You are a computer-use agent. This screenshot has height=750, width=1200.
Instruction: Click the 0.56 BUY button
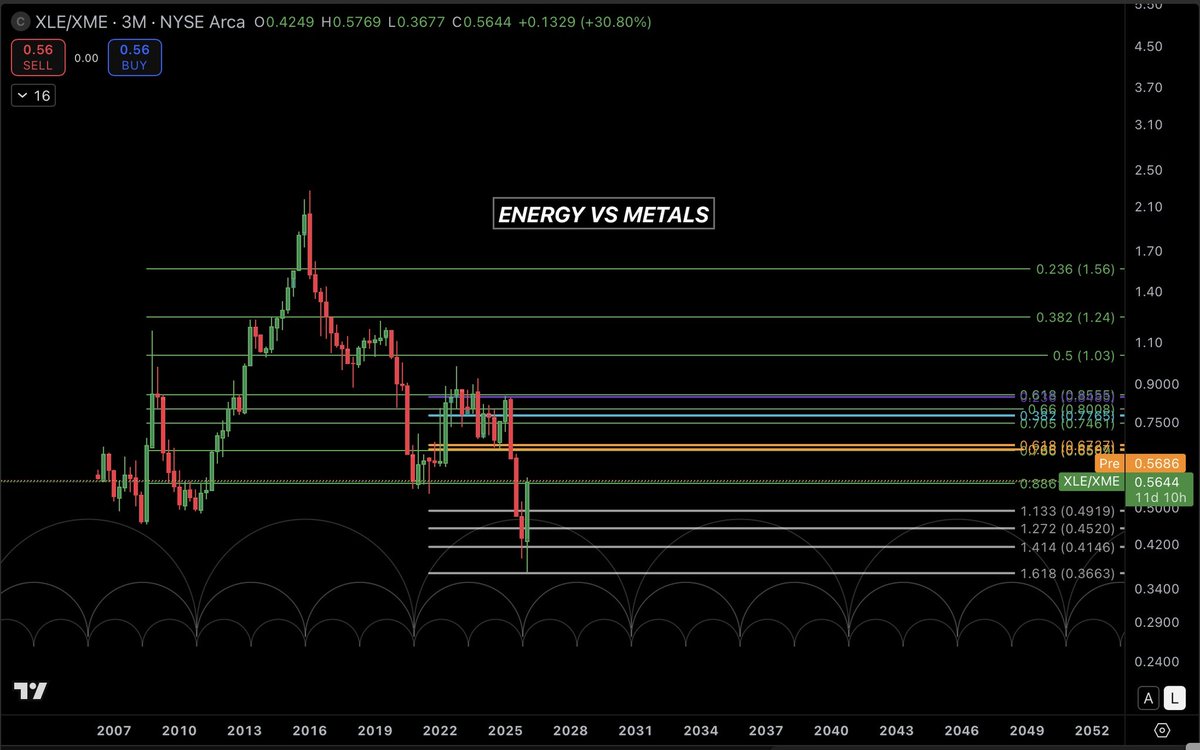click(x=134, y=57)
